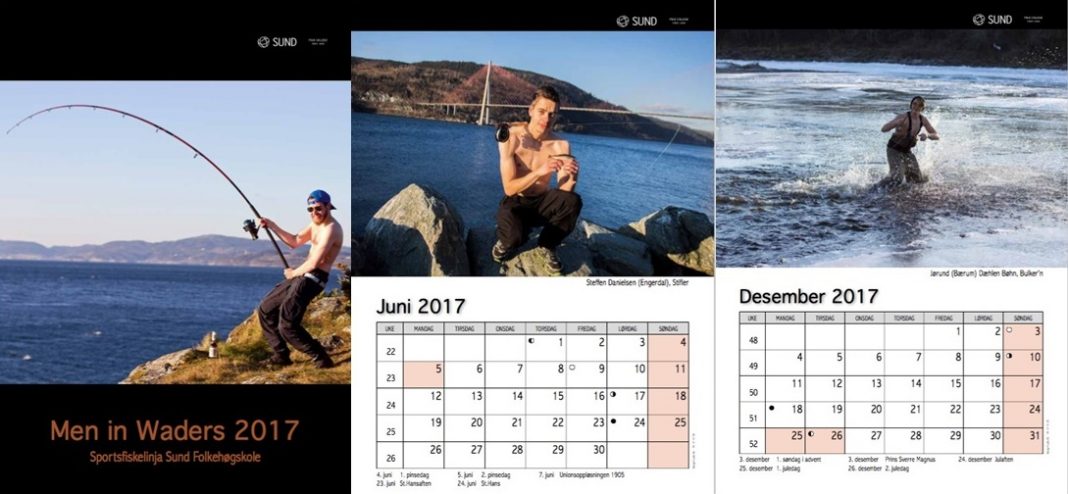The image size is (1068, 494).
Task: Open the cover photo with bent fishing rod
Action: (x=175, y=232)
